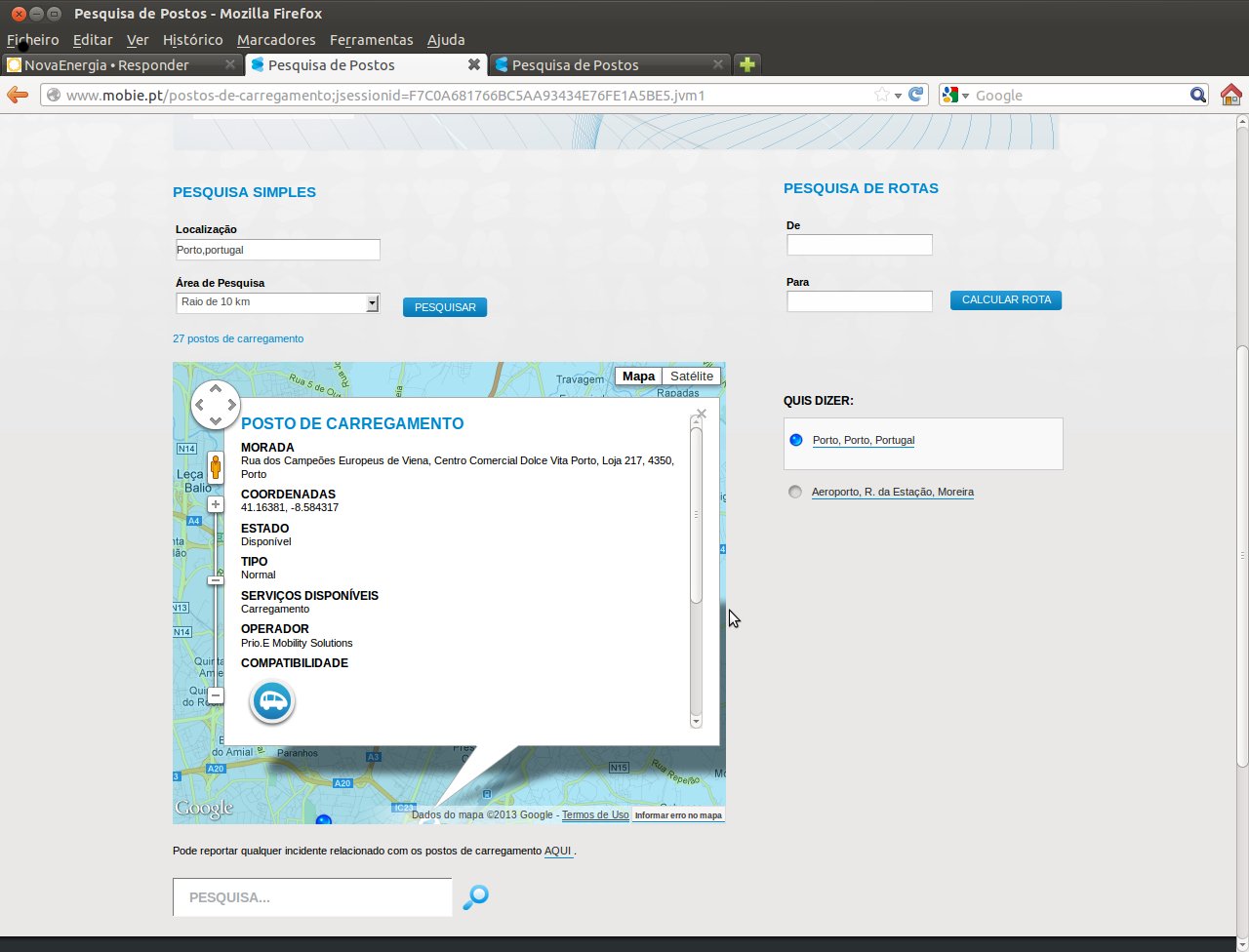
Task: Click the info window vertical scrollbar
Action: click(x=696, y=571)
